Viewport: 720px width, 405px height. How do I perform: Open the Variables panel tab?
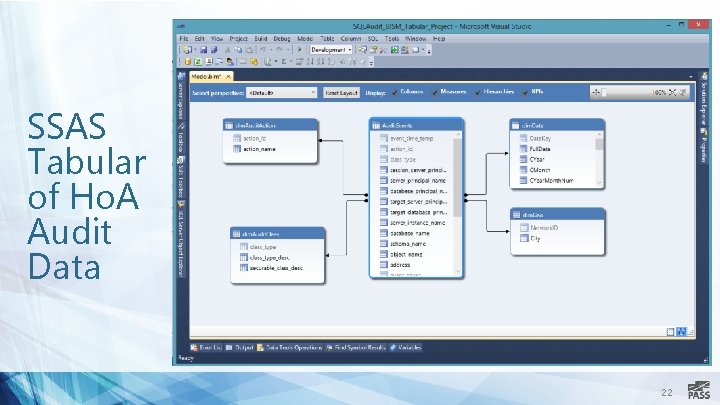coord(405,348)
